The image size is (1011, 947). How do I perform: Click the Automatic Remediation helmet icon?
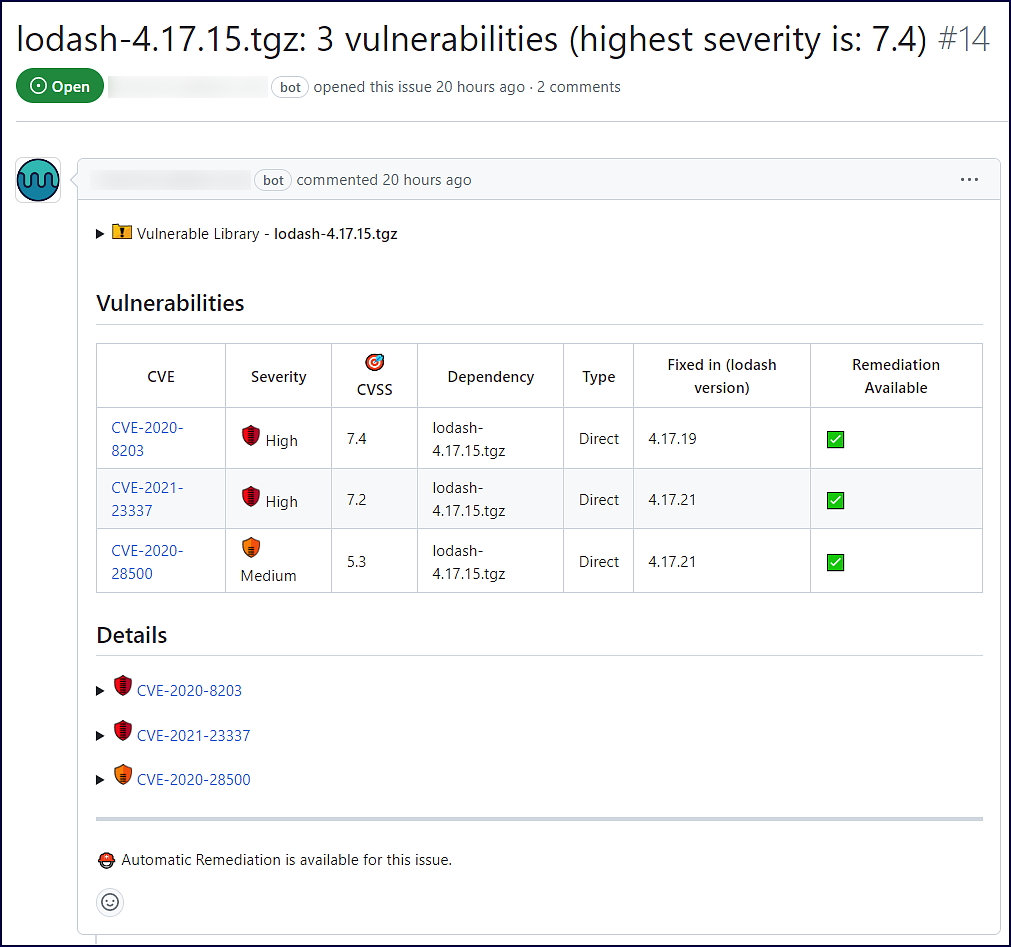pyautogui.click(x=107, y=860)
